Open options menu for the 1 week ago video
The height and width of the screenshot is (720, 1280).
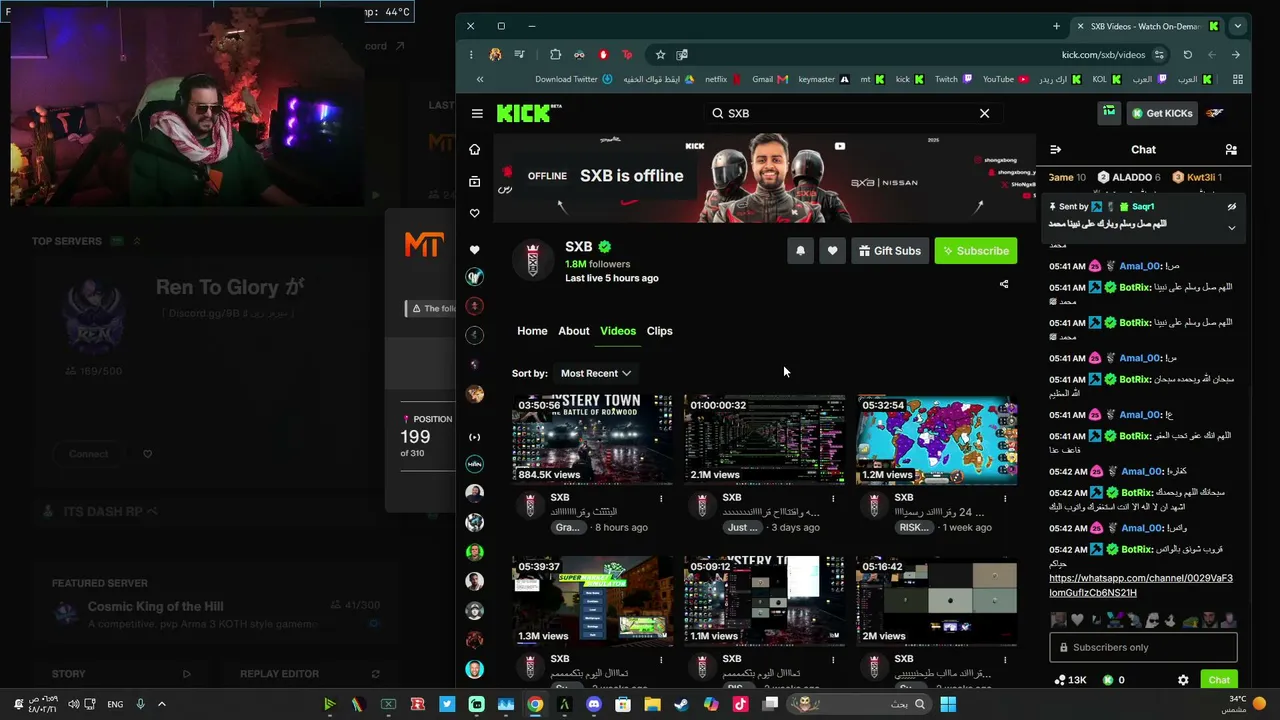tap(1005, 498)
